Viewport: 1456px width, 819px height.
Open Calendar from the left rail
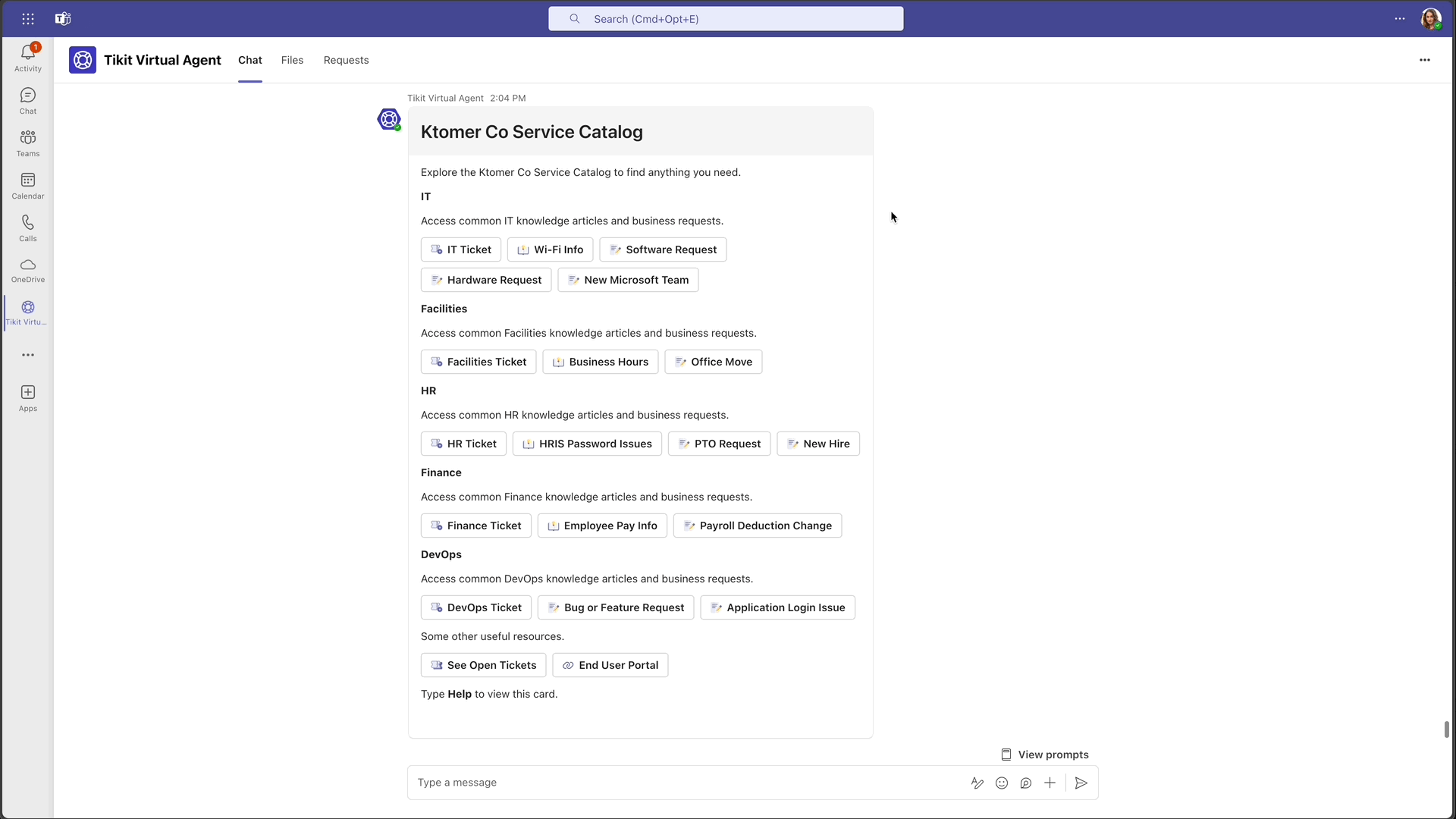pos(28,185)
